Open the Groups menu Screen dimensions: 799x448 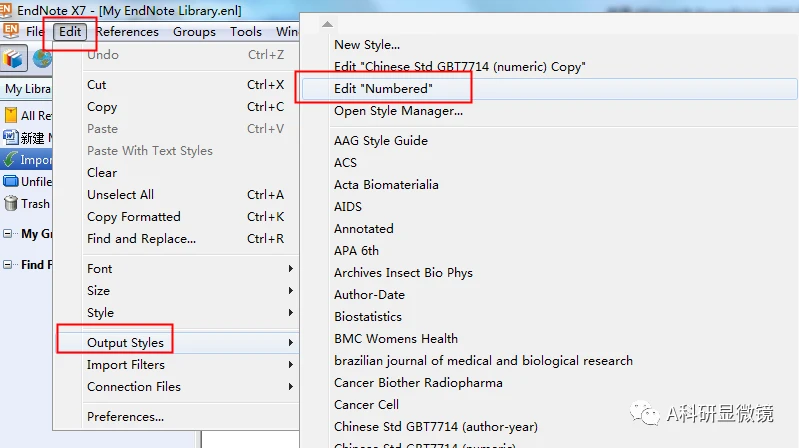click(194, 32)
